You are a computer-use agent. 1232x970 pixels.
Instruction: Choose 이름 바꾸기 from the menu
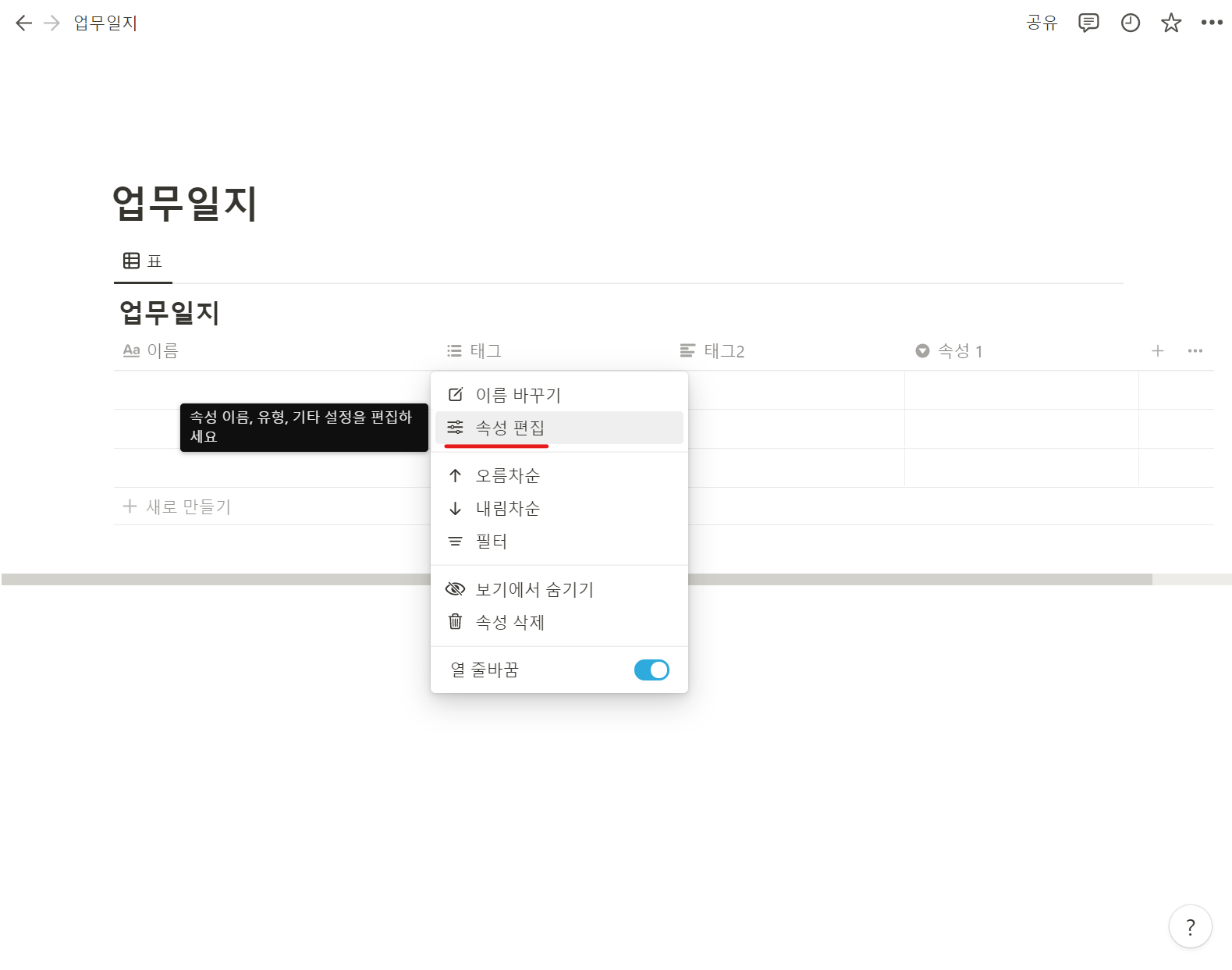coord(559,395)
